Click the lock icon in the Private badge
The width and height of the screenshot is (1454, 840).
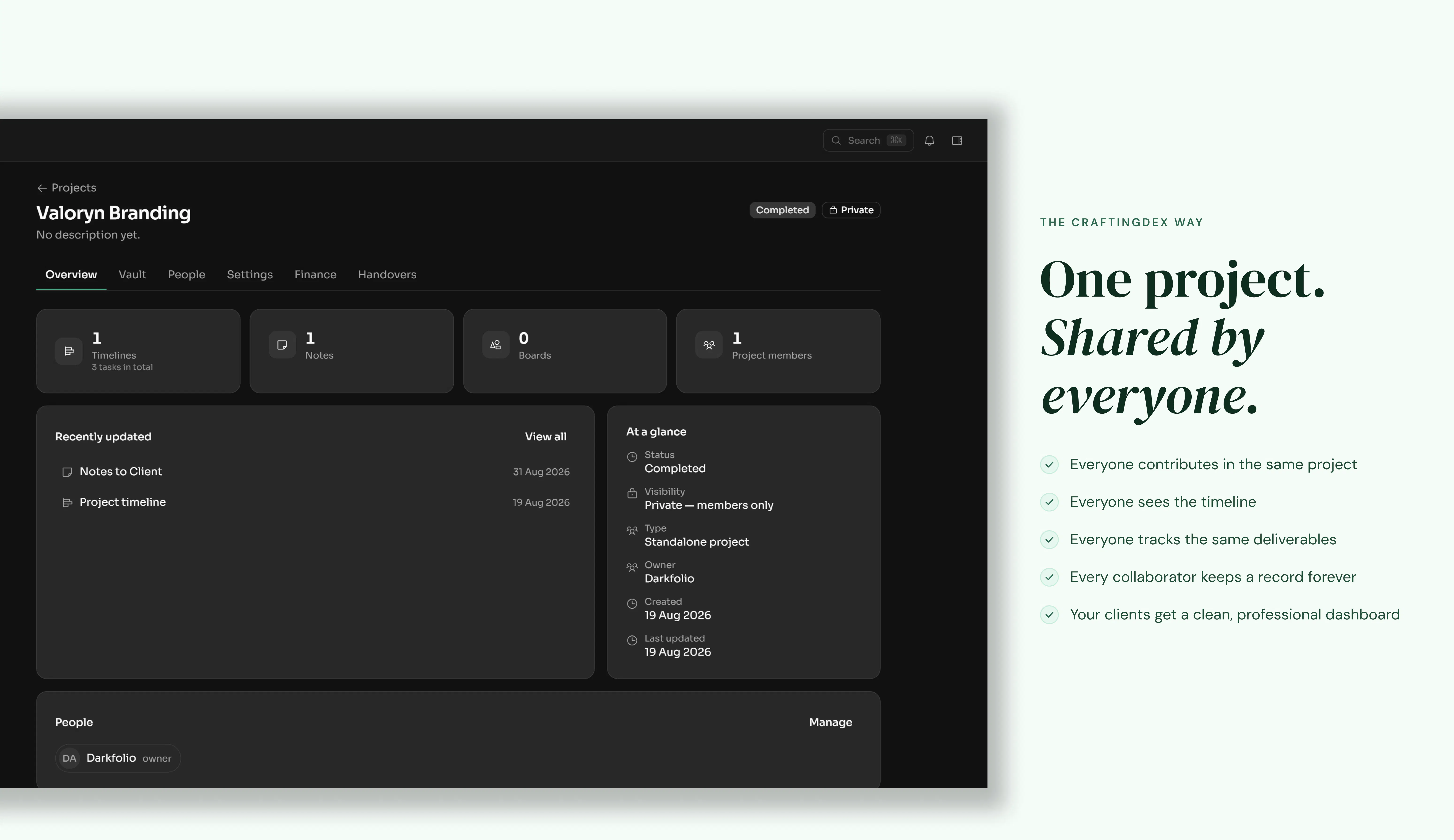click(x=833, y=210)
